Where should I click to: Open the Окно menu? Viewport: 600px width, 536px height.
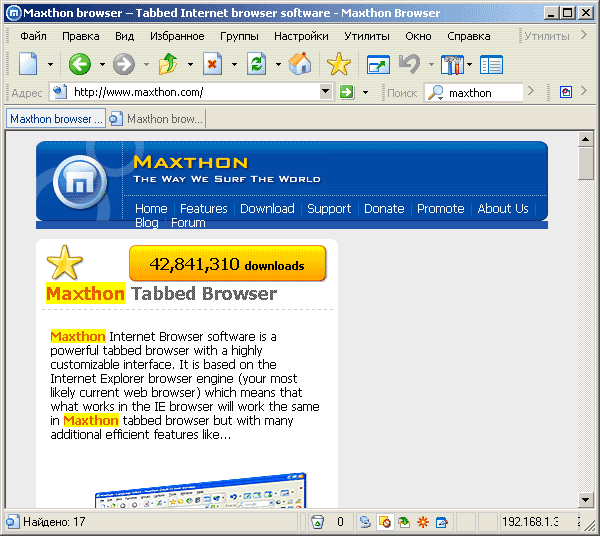418,36
